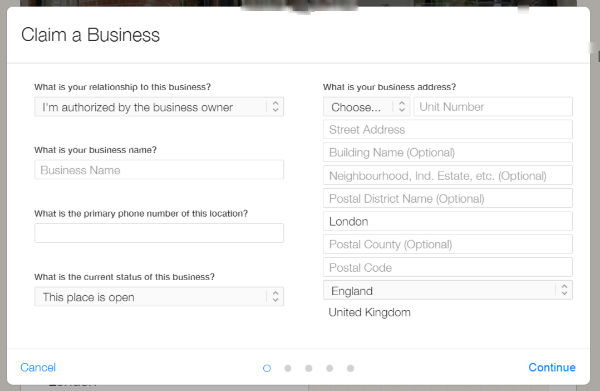The height and width of the screenshot is (391, 600).
Task: Jump to the third step dot
Action: point(309,368)
